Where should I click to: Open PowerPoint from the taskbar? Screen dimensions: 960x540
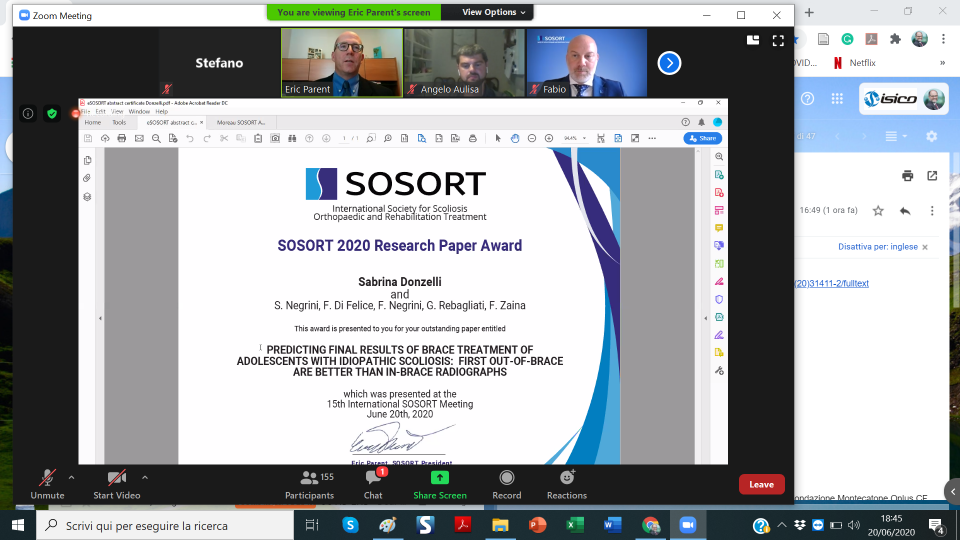pyautogui.click(x=537, y=525)
